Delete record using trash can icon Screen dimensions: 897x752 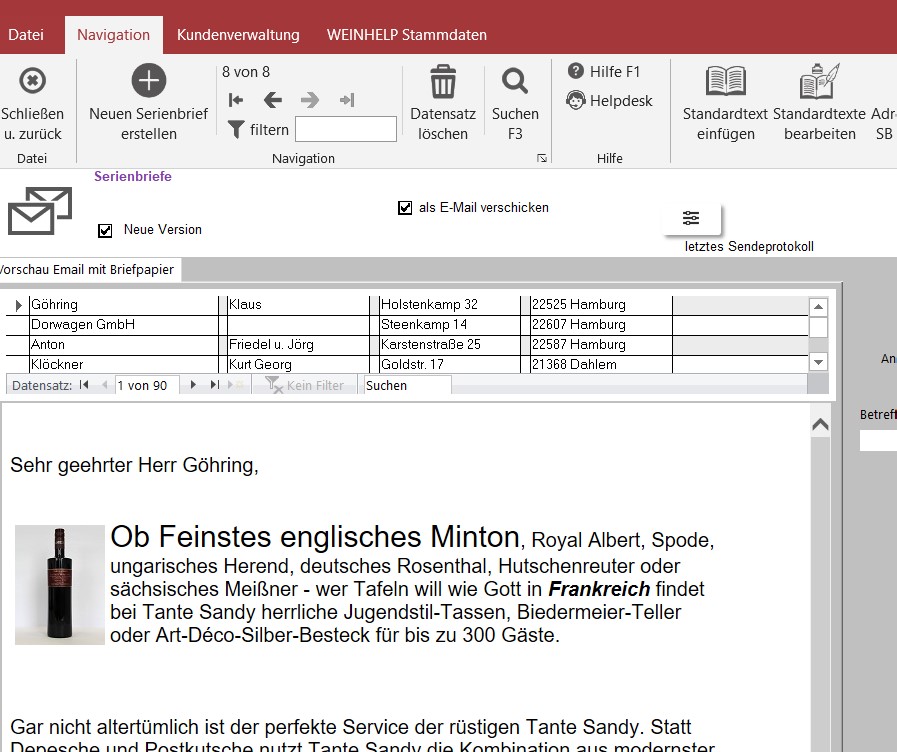(443, 81)
